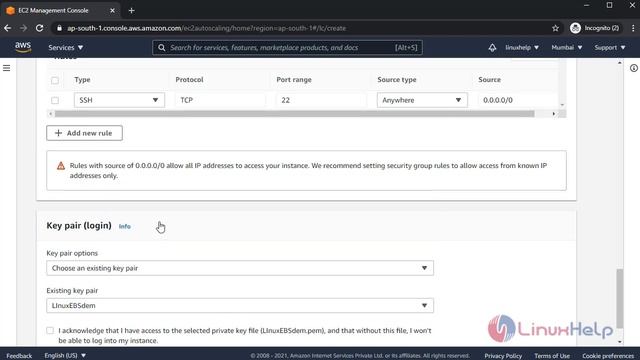Click Add new rule button
This screenshot has width=640, height=360.
point(84,133)
